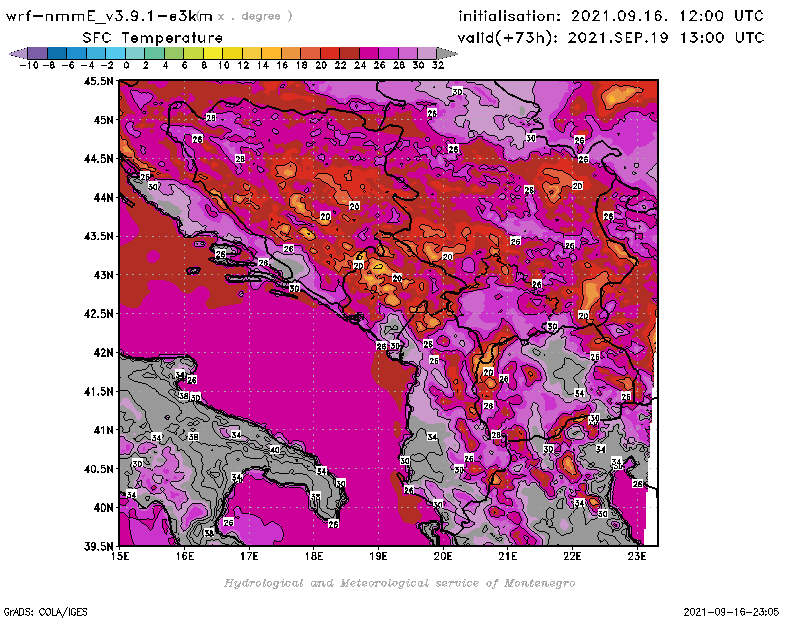Viewport: 800px width, 618px height.
Task: Click the 22 label under the legend
Action: click(340, 65)
